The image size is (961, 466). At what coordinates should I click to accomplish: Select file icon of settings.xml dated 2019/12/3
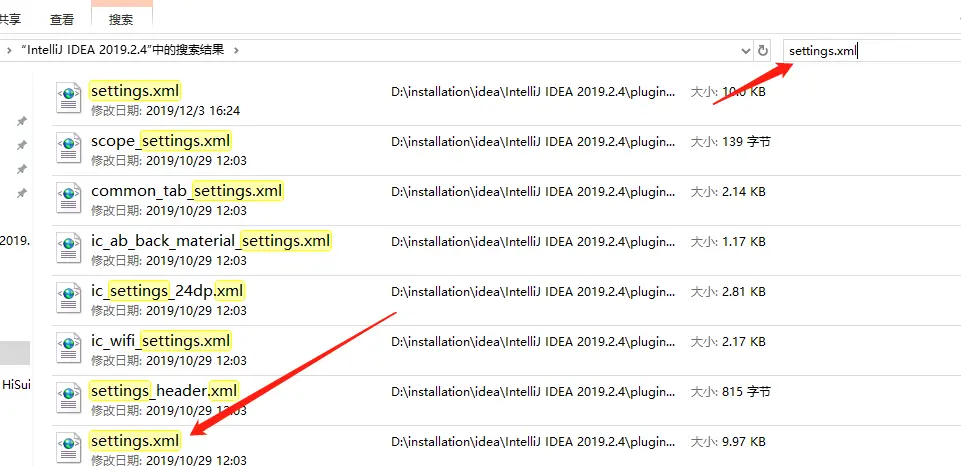[69, 96]
